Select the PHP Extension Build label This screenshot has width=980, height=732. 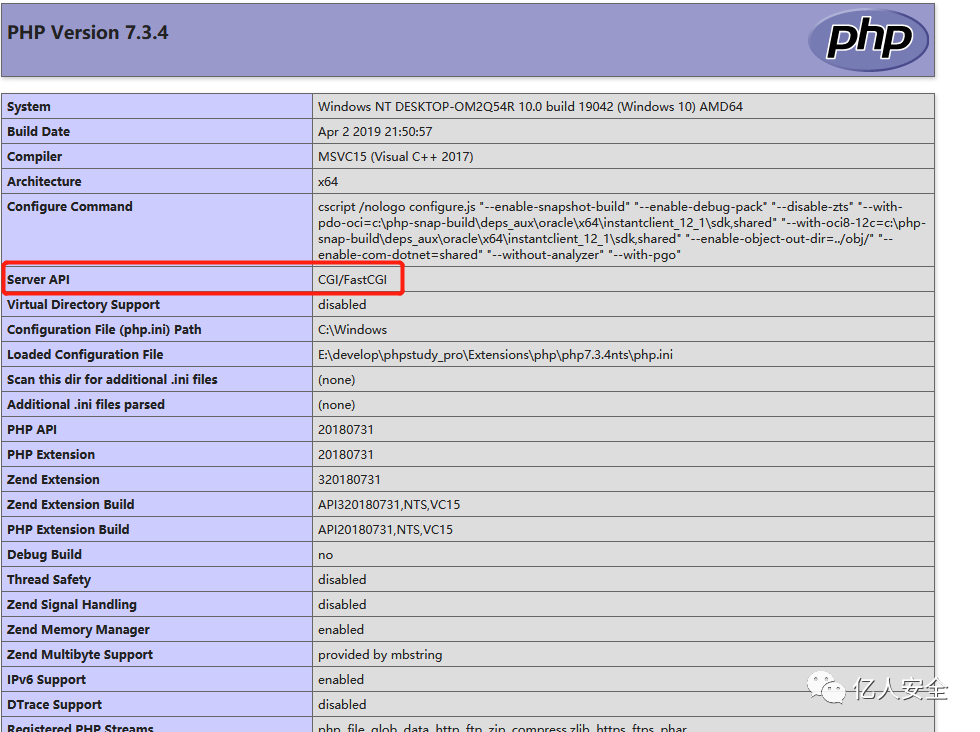(x=68, y=529)
